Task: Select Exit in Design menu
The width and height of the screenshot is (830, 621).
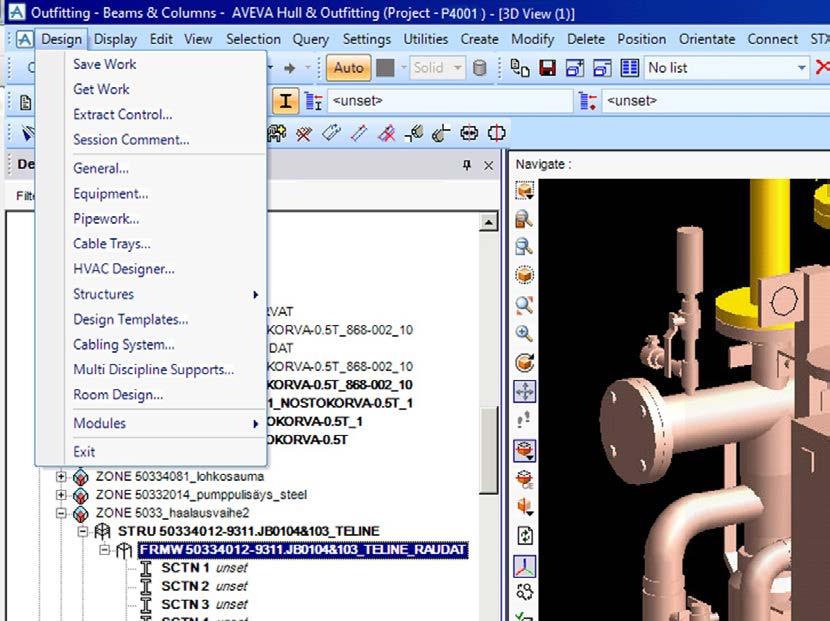Action: (x=84, y=452)
